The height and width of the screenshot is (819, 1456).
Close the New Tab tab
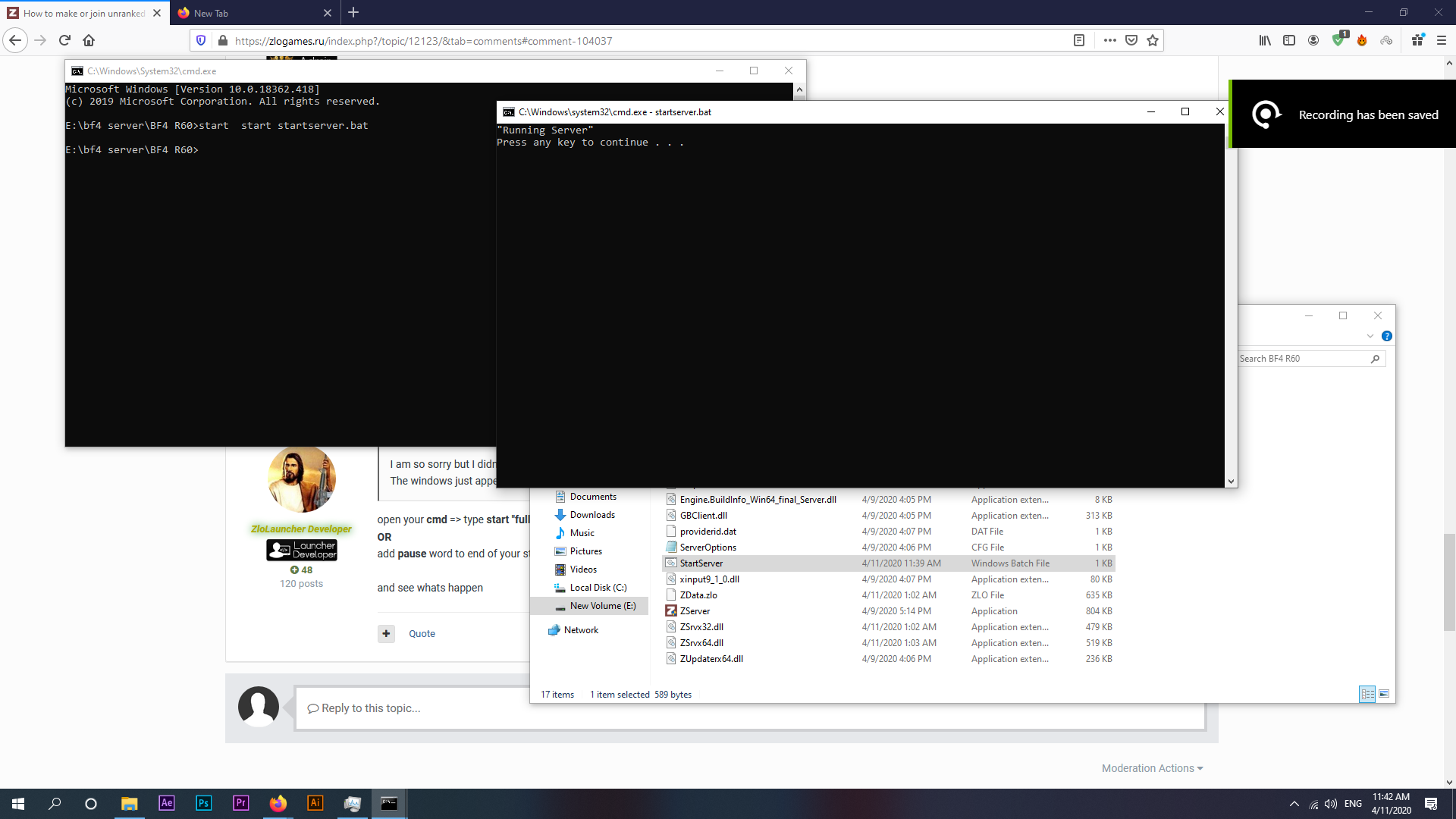pos(328,13)
